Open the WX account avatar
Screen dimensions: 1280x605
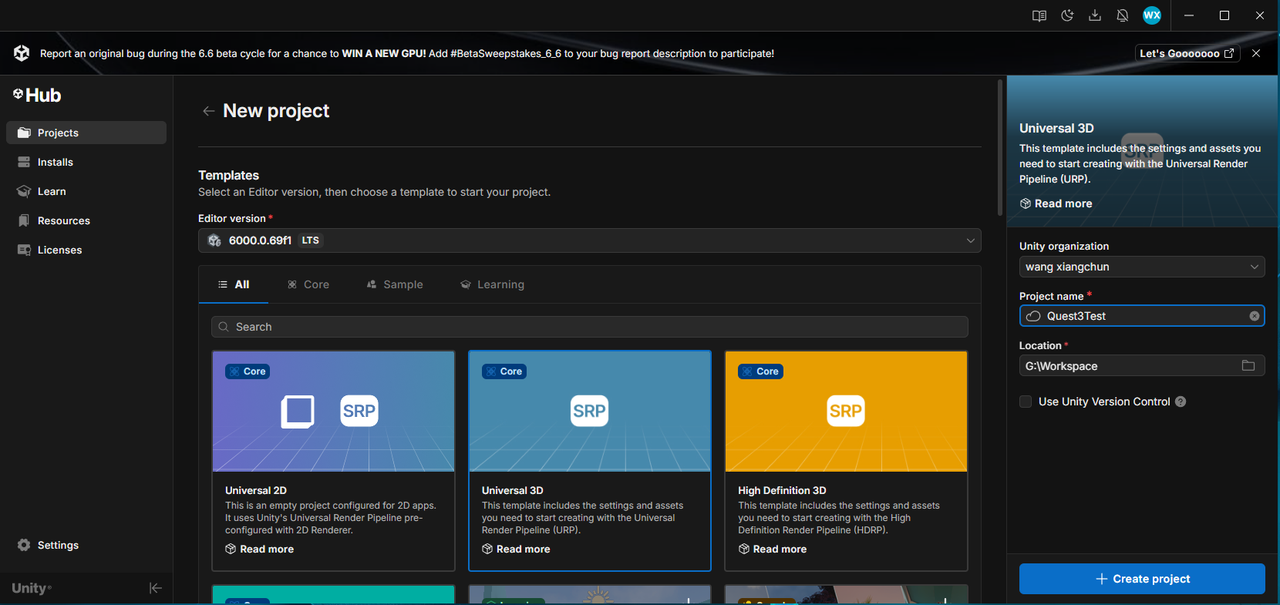(1152, 16)
